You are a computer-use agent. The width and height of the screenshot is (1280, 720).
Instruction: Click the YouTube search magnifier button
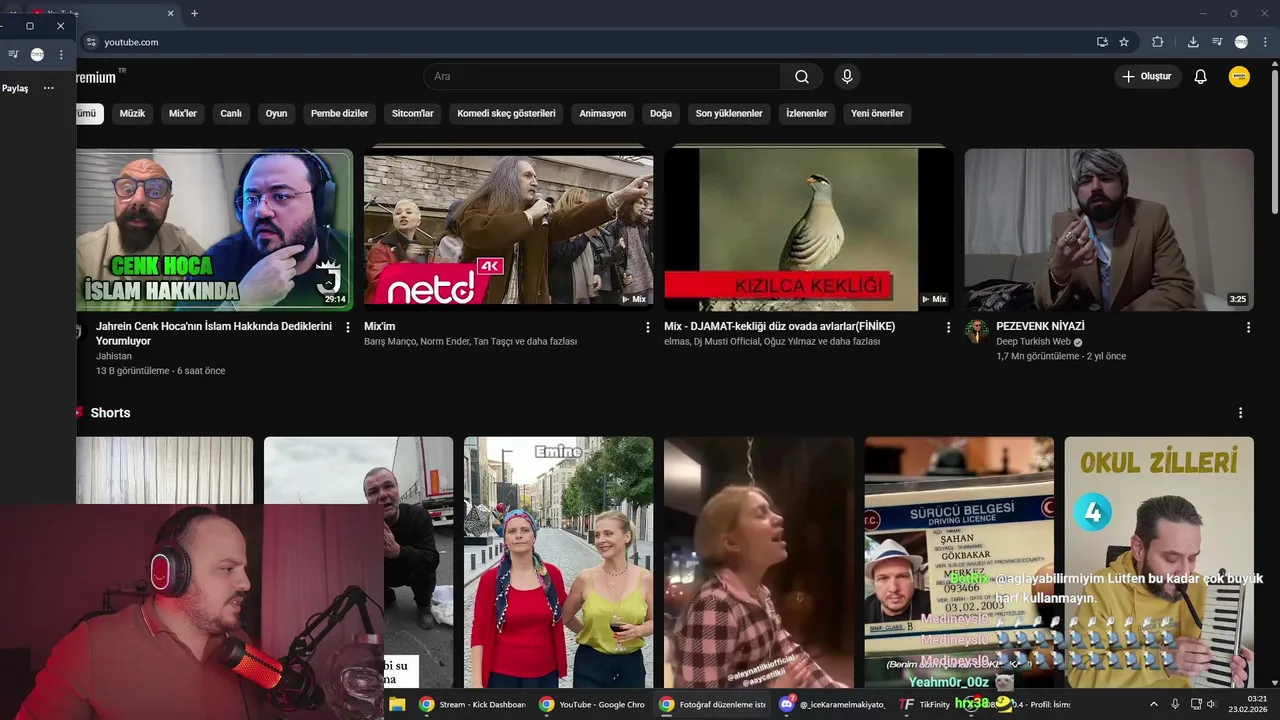802,77
